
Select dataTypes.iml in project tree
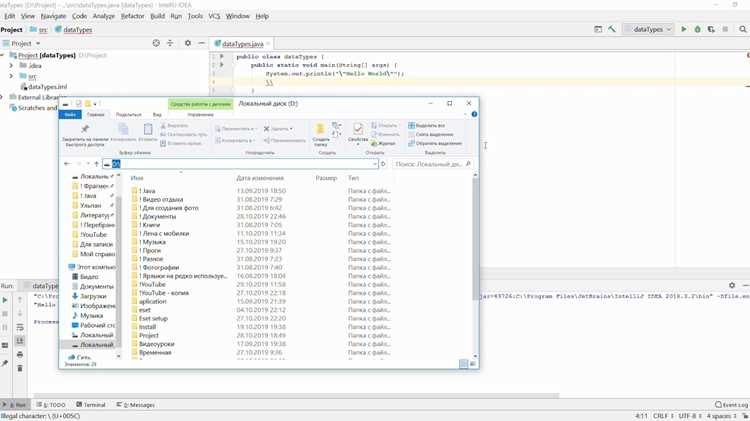coord(44,87)
